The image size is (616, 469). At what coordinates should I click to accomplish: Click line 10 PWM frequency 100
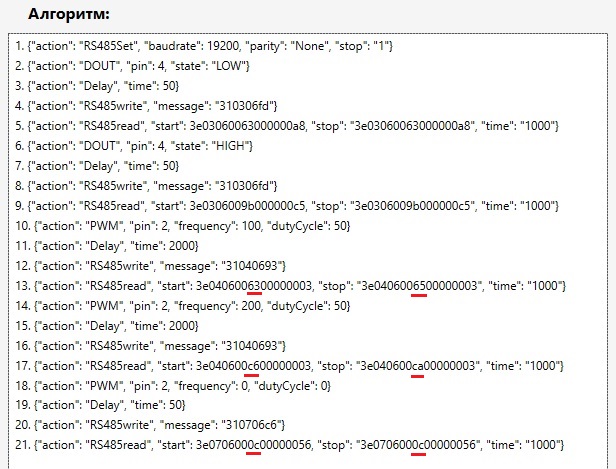[184, 225]
